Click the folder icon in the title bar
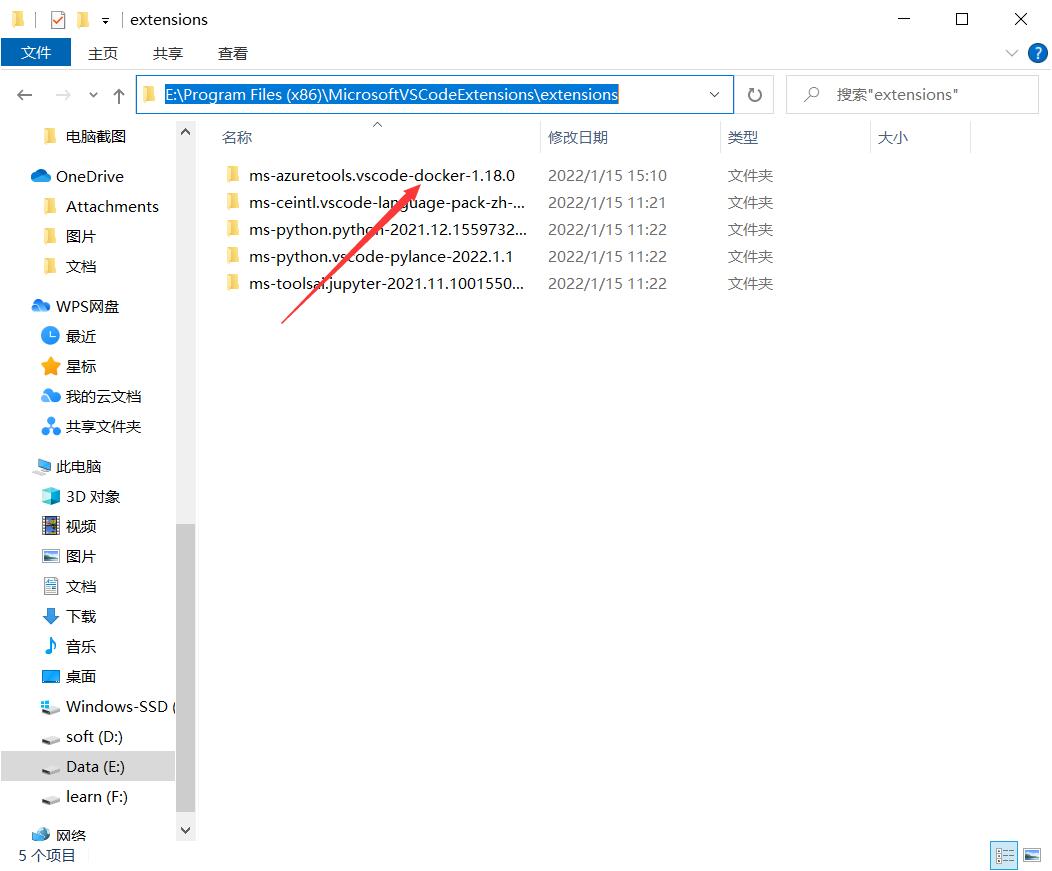This screenshot has height=871, width=1052. (x=17, y=19)
